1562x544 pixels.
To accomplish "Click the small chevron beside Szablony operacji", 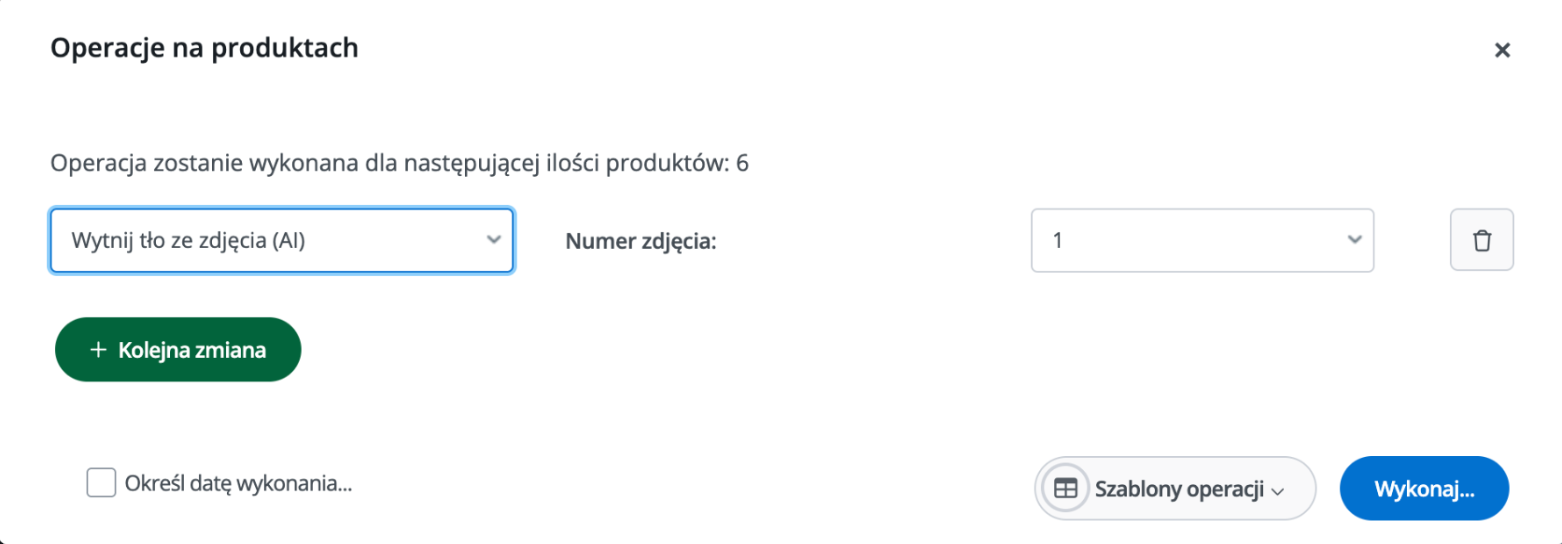I will click(1276, 491).
